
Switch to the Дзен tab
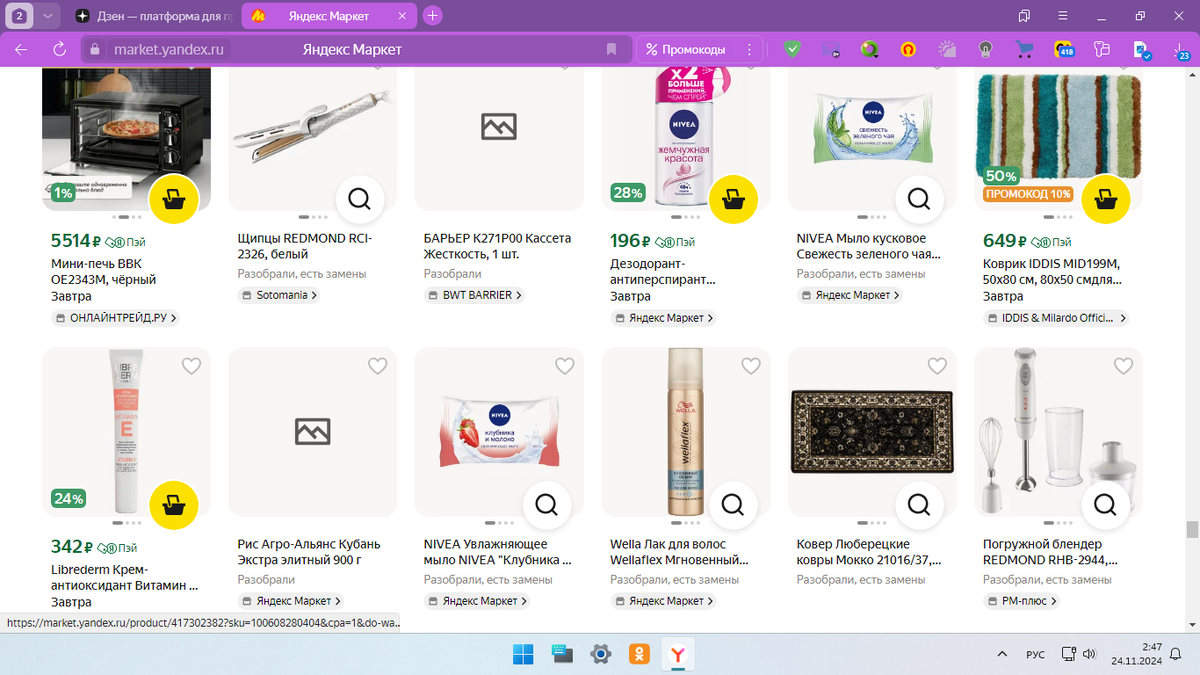click(154, 16)
